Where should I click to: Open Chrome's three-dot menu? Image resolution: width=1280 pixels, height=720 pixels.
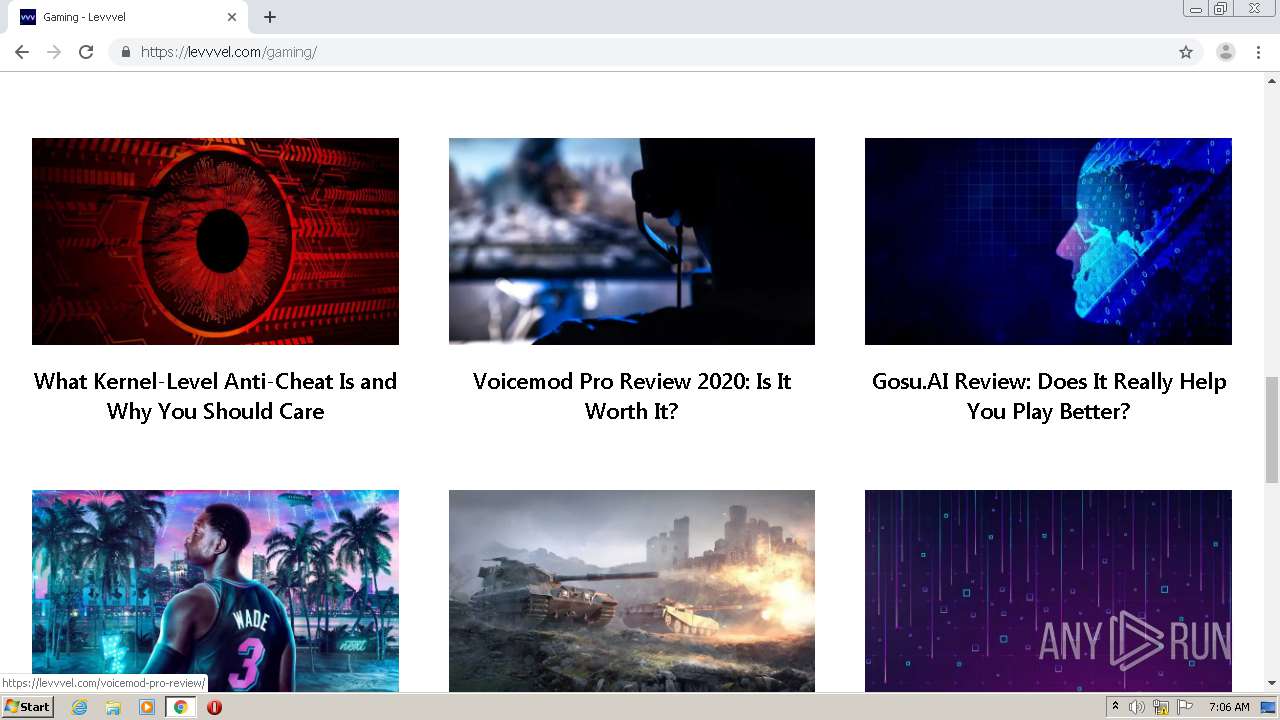click(x=1259, y=52)
